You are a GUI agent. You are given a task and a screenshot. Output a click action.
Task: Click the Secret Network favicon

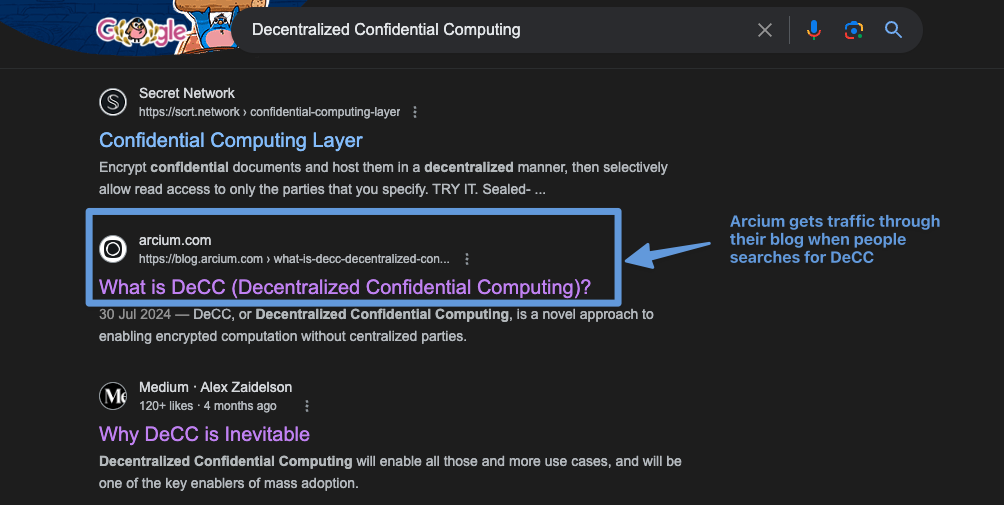113,102
